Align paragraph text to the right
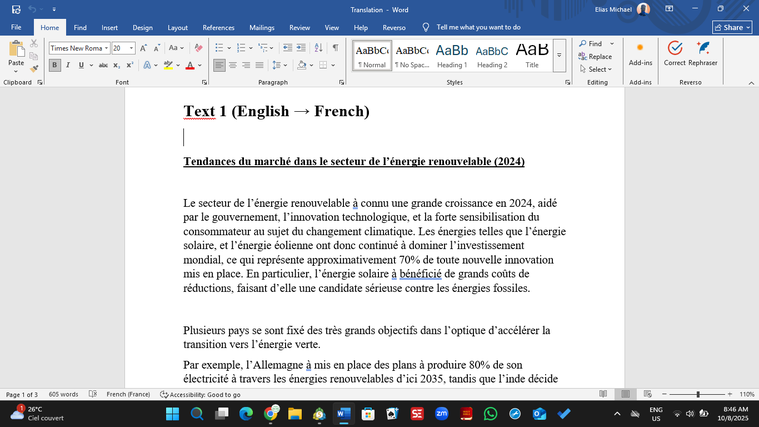The width and height of the screenshot is (759, 427). pos(246,65)
